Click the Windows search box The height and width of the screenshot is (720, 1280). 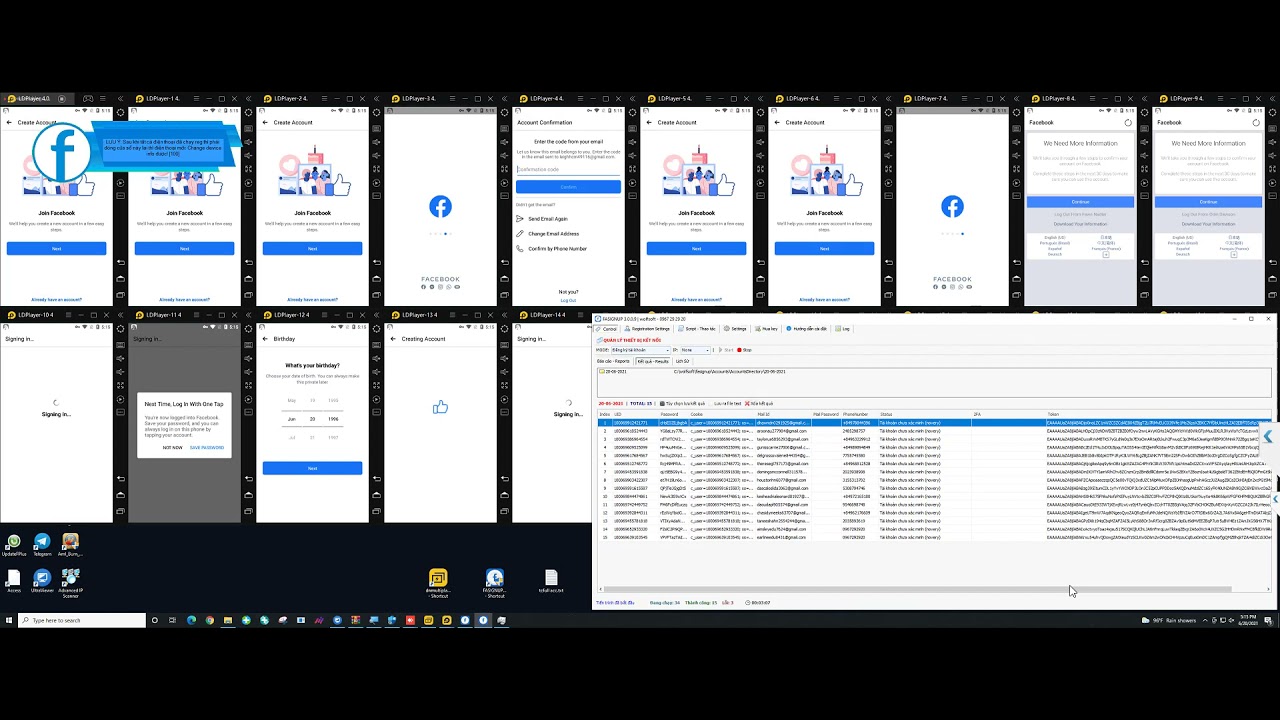(x=83, y=620)
